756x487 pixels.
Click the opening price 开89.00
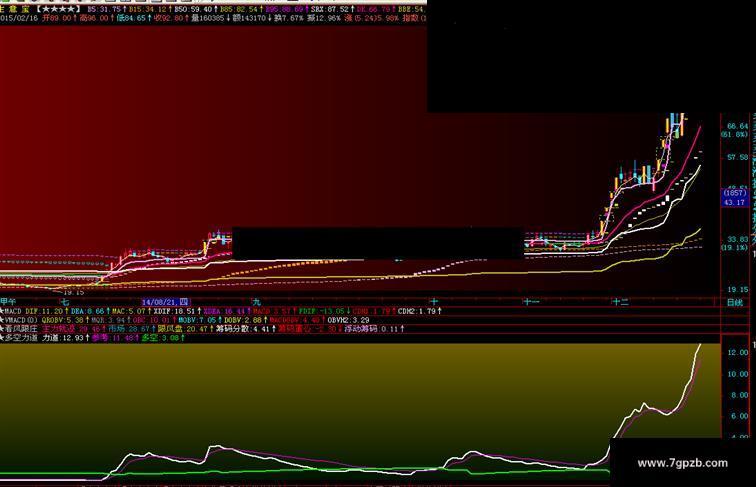(x=56, y=18)
